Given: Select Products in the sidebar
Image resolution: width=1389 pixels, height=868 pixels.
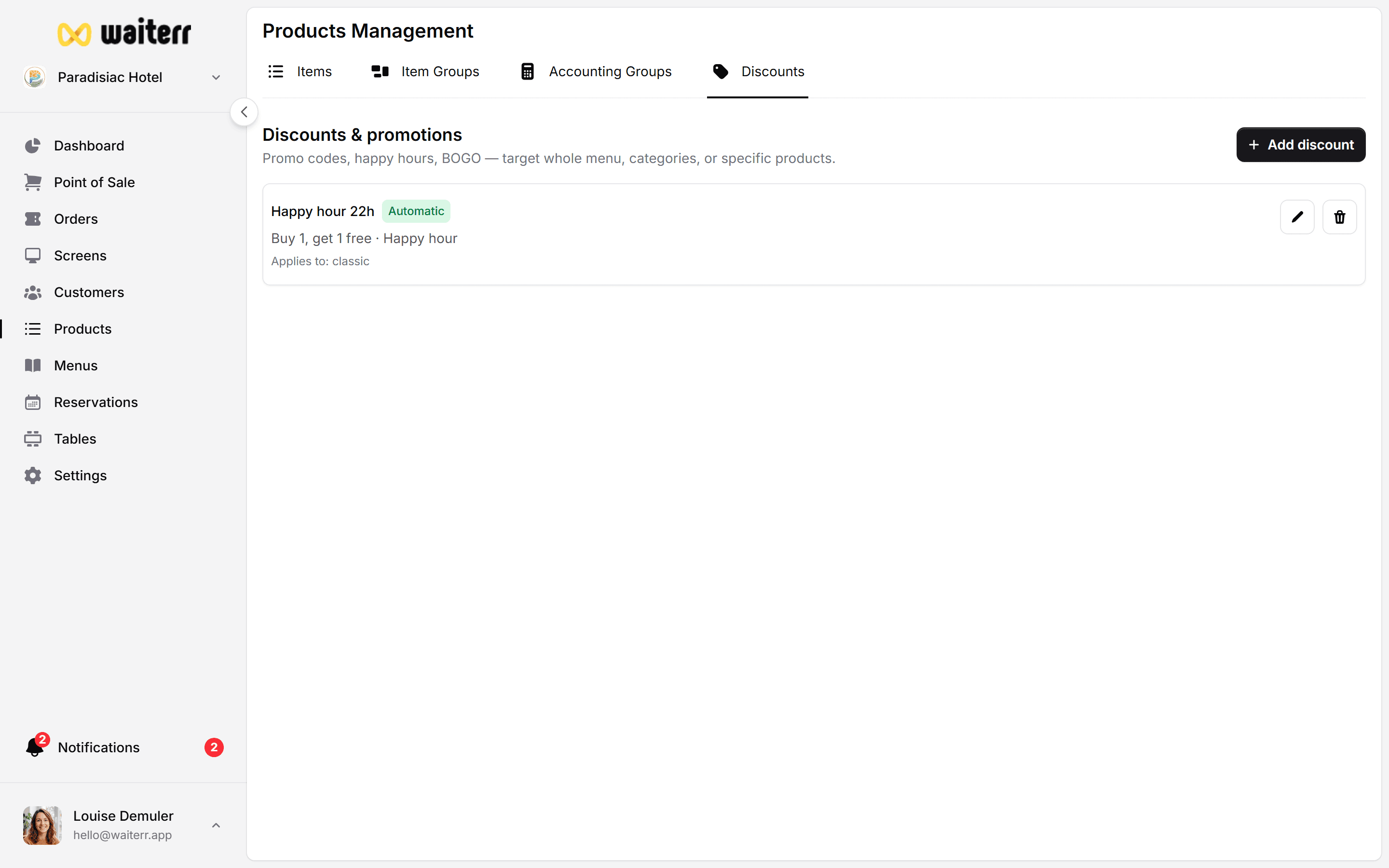Looking at the screenshot, I should point(82,329).
